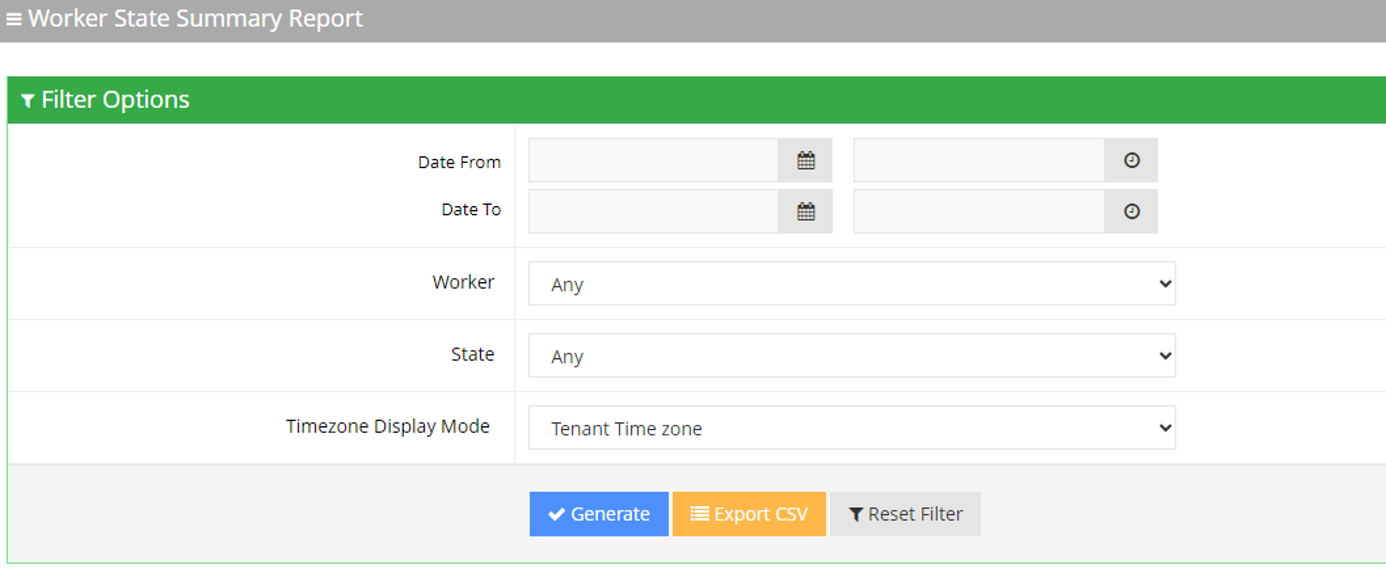Click the Export CSV button
Screen dimensions: 1386x570
749,514
